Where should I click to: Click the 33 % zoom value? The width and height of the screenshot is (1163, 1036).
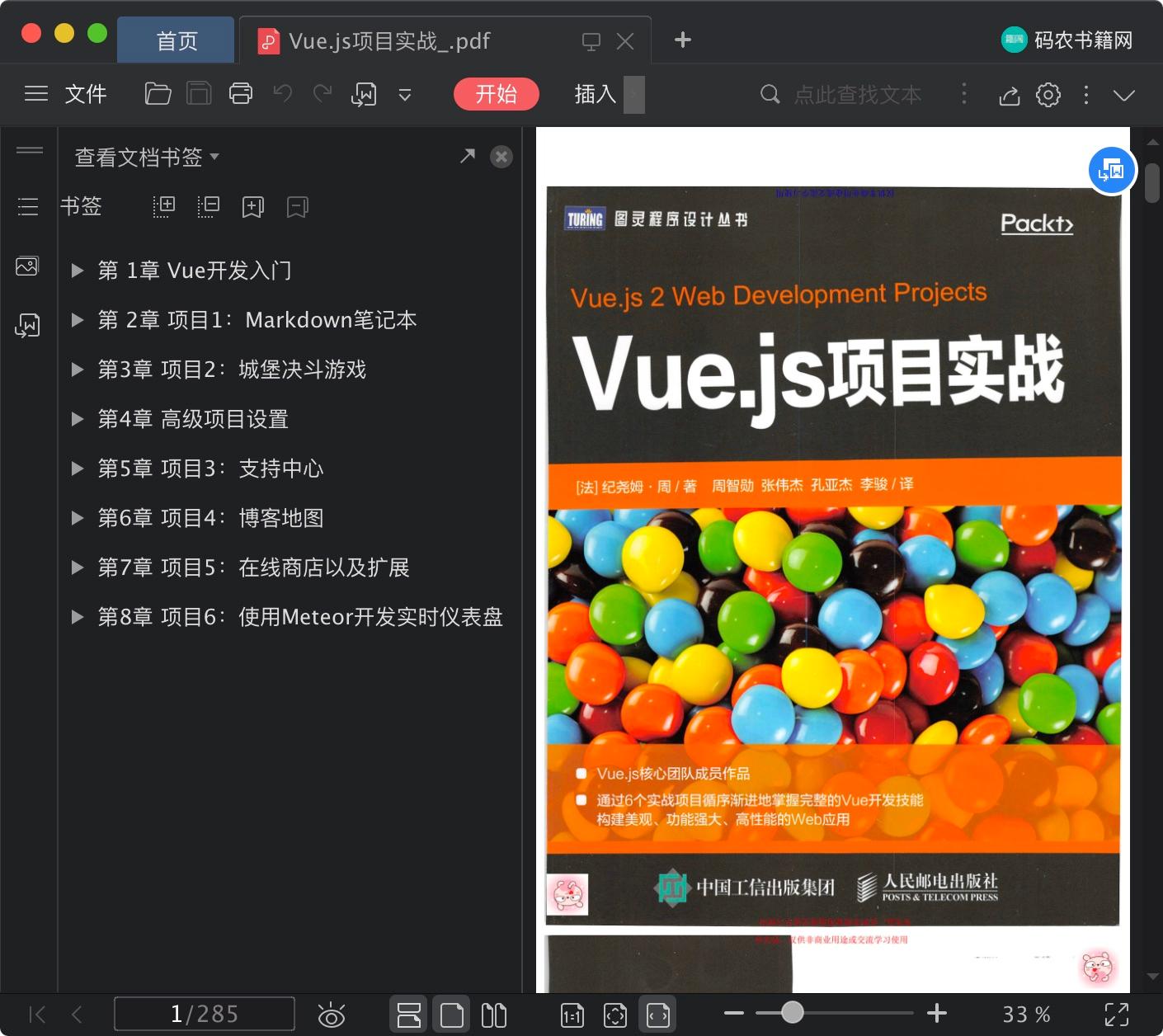(x=1026, y=1015)
